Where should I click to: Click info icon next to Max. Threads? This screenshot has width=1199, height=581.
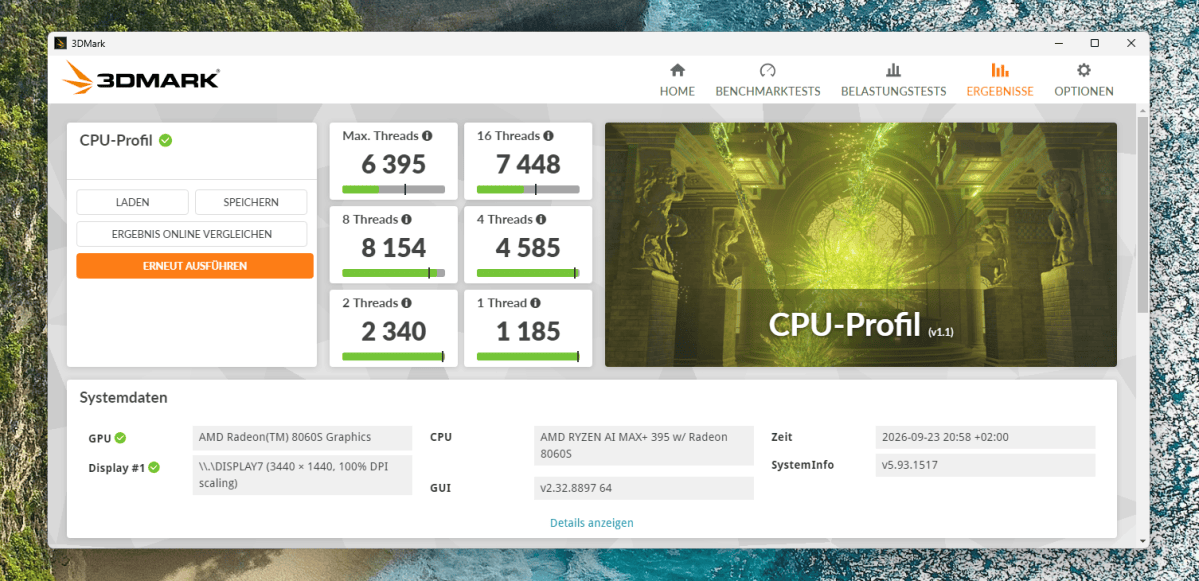pyautogui.click(x=427, y=136)
